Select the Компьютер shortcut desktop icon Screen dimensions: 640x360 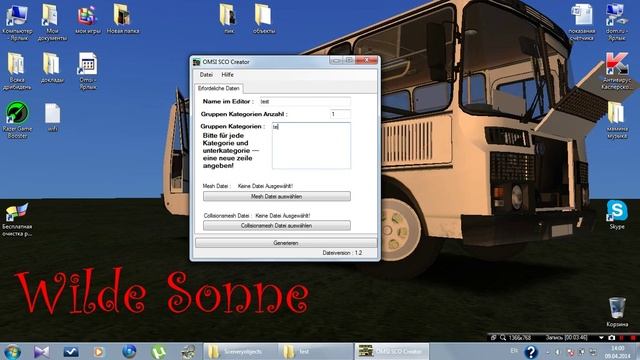coord(17,22)
